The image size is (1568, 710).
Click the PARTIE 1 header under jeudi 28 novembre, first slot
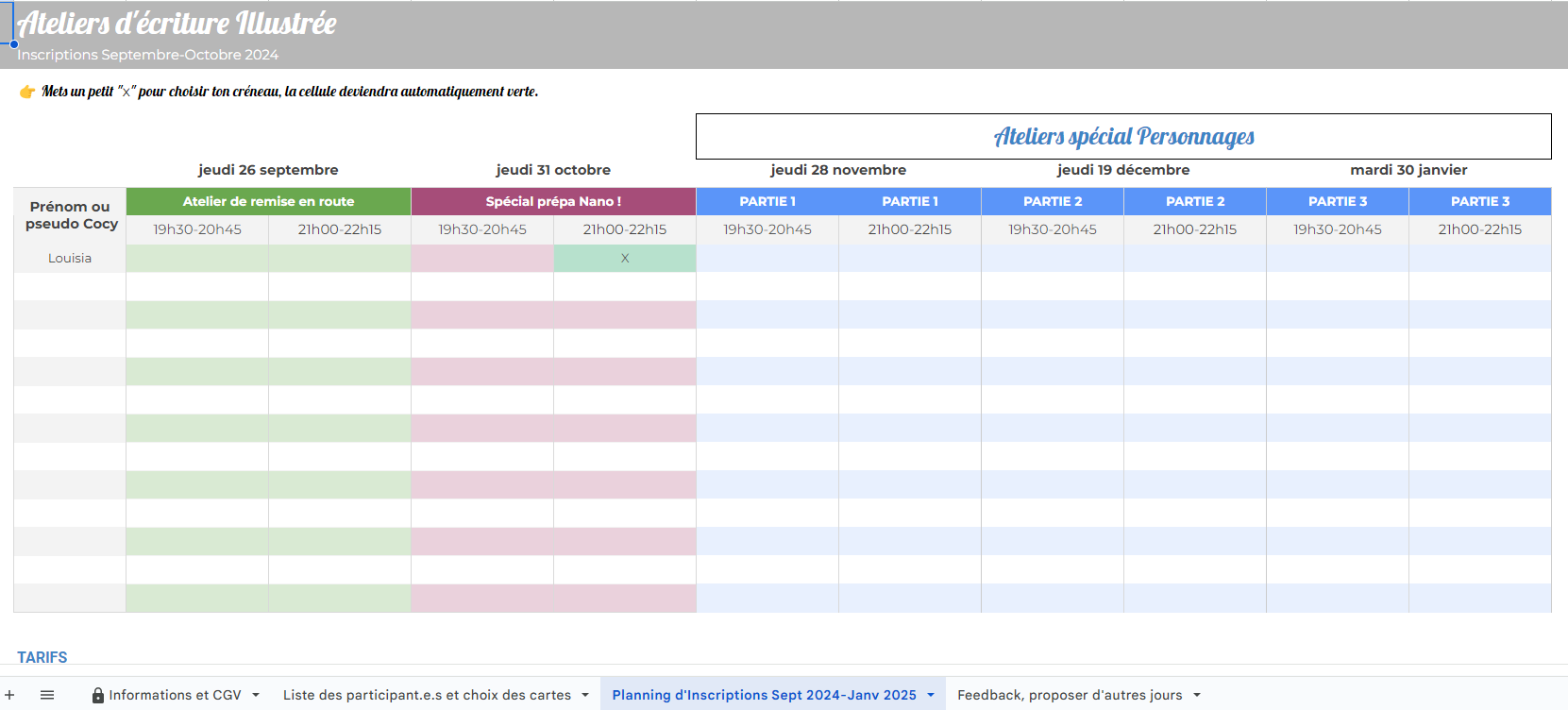tap(767, 201)
